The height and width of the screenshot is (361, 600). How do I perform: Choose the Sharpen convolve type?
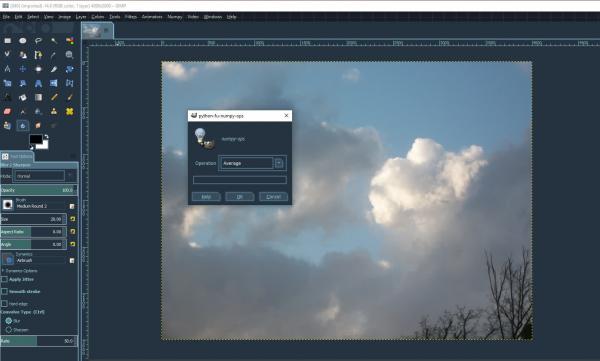(x=8, y=330)
